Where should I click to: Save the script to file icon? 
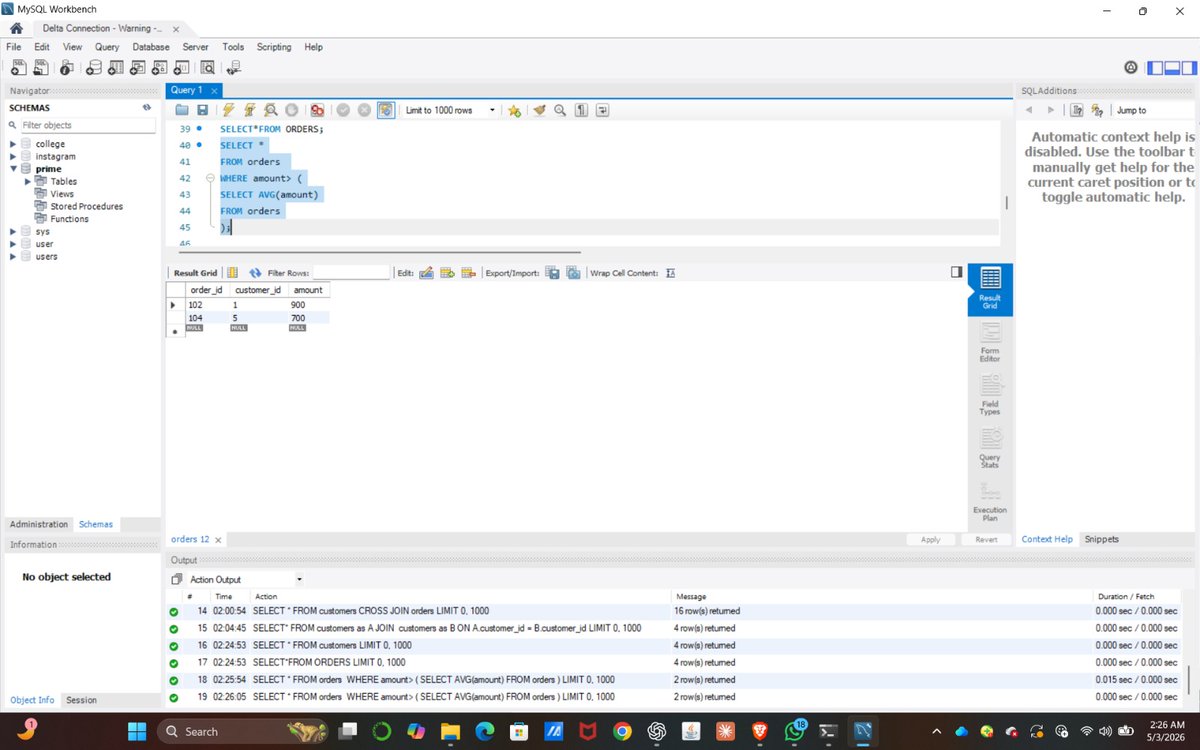pyautogui.click(x=202, y=110)
